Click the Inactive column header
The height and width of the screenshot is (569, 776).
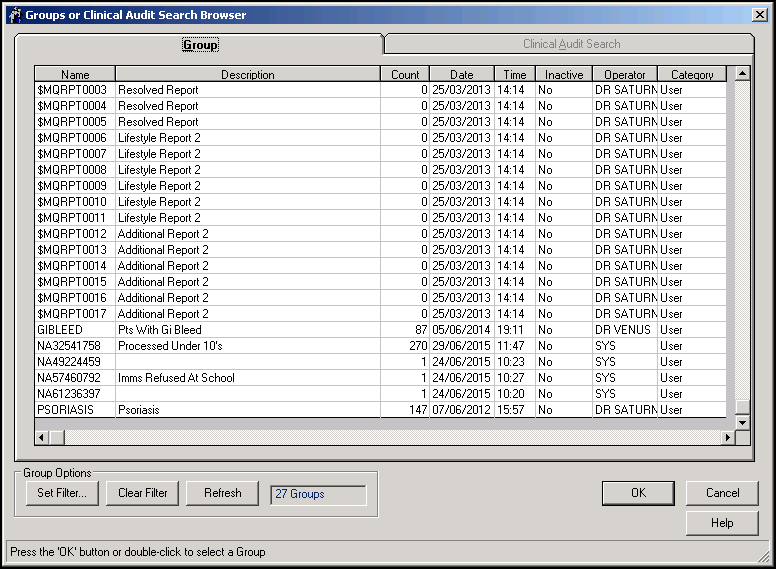pyautogui.click(x=564, y=75)
